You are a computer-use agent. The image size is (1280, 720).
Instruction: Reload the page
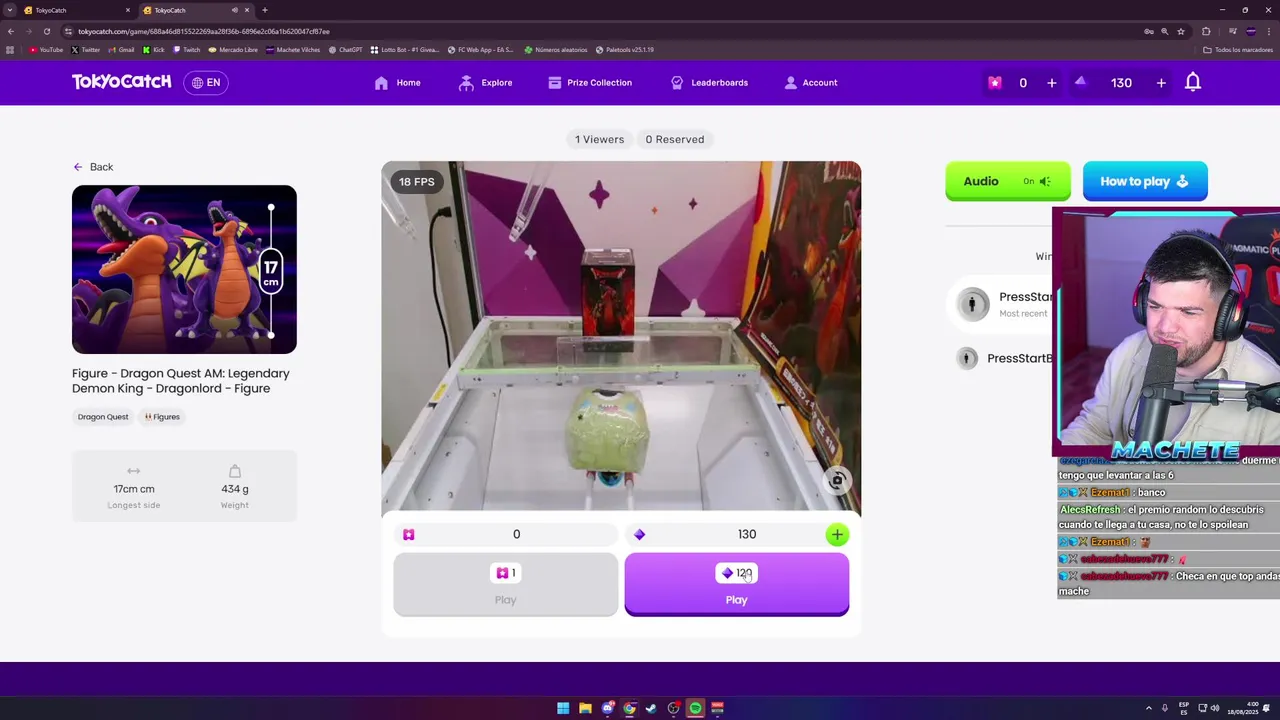[47, 31]
